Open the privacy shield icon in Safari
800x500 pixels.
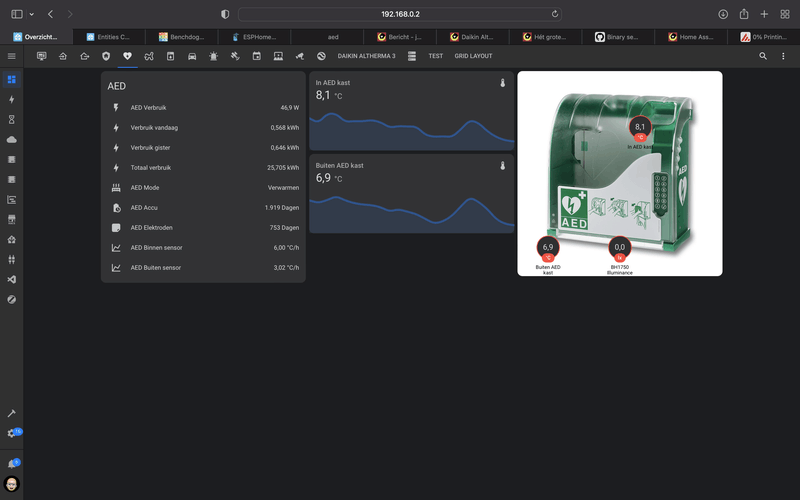(225, 14)
